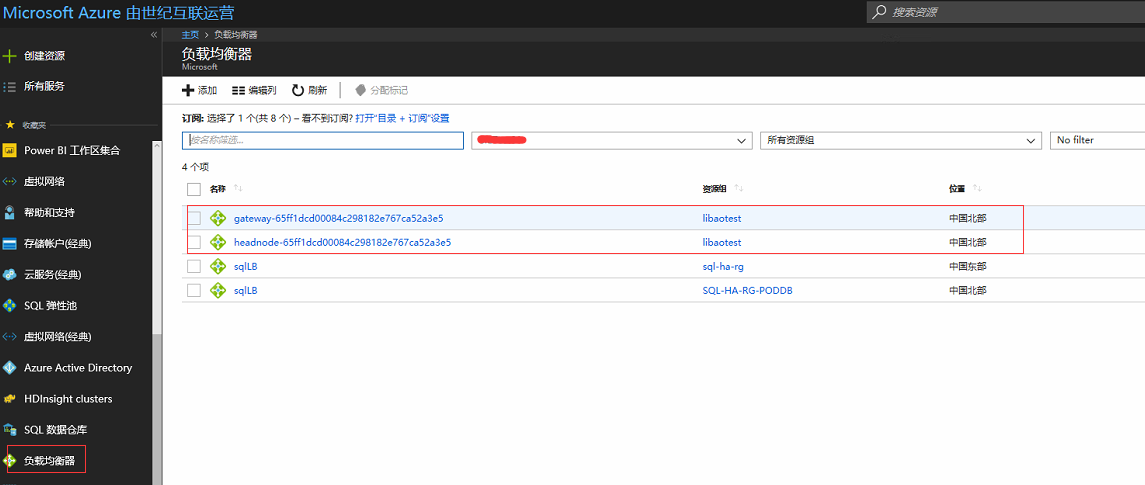
Task: Click the load balancer icon beside gateway-65ff1dcd
Action: 218,218
